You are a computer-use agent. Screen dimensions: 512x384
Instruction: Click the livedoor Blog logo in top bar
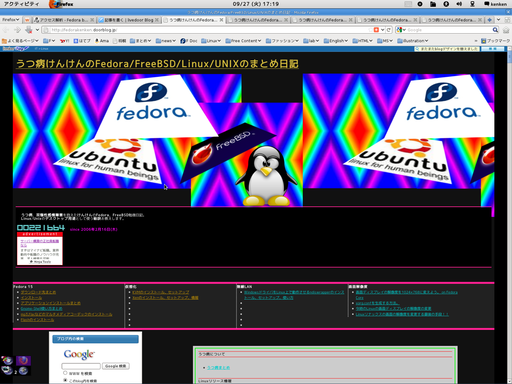[x=15, y=49]
